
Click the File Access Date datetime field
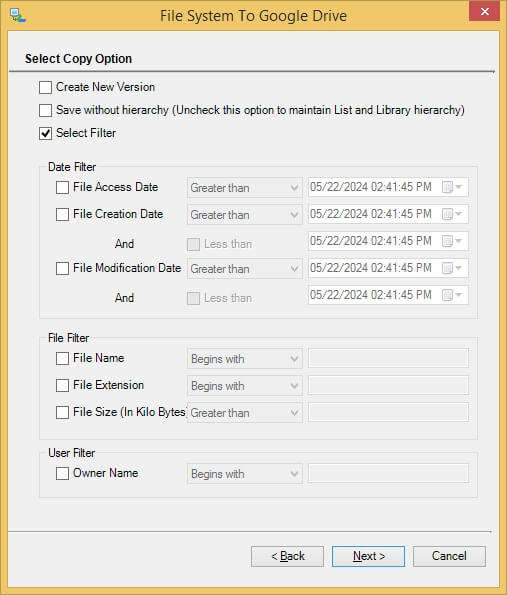tap(388, 187)
